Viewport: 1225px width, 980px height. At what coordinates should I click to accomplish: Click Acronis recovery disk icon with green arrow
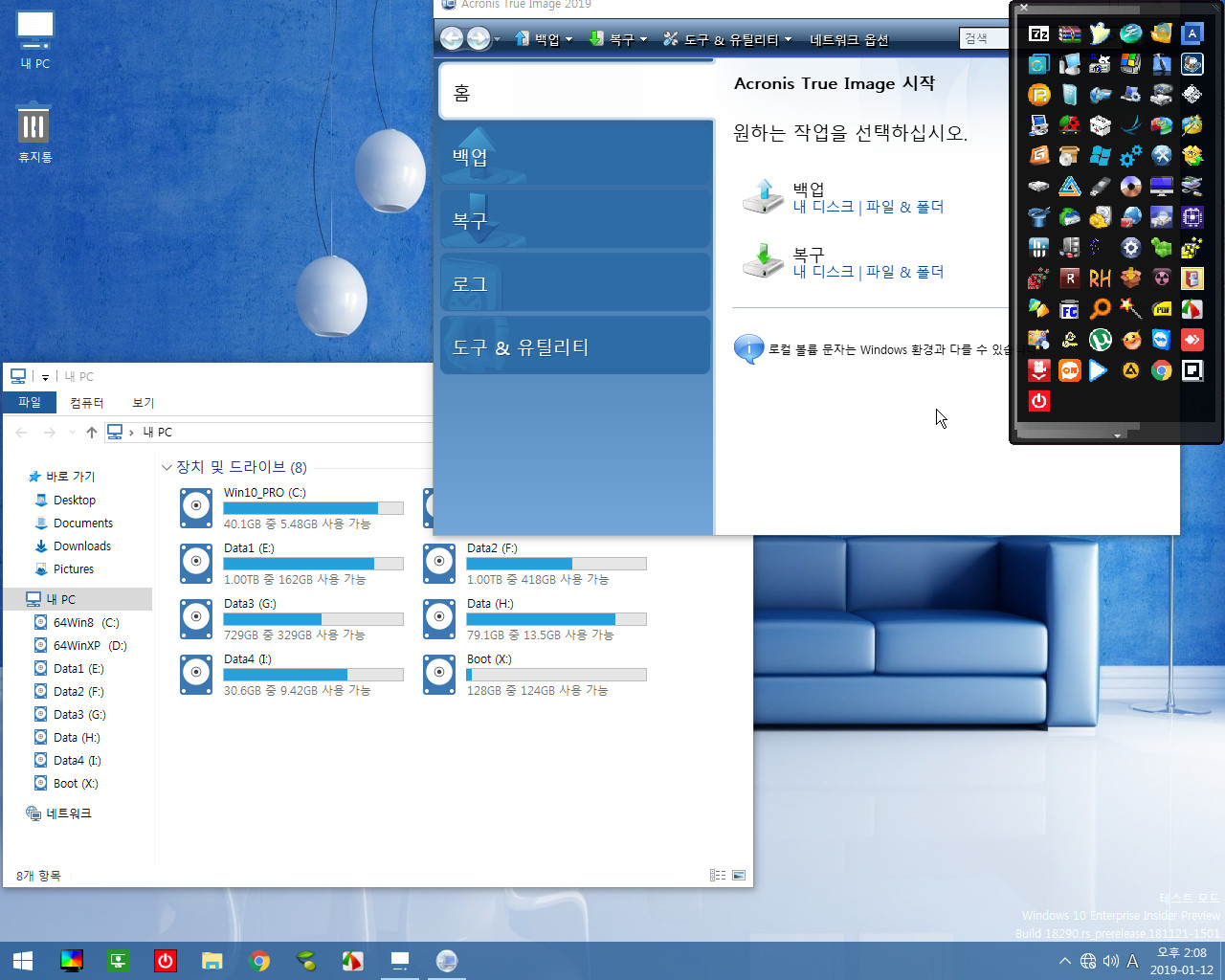pos(763,260)
